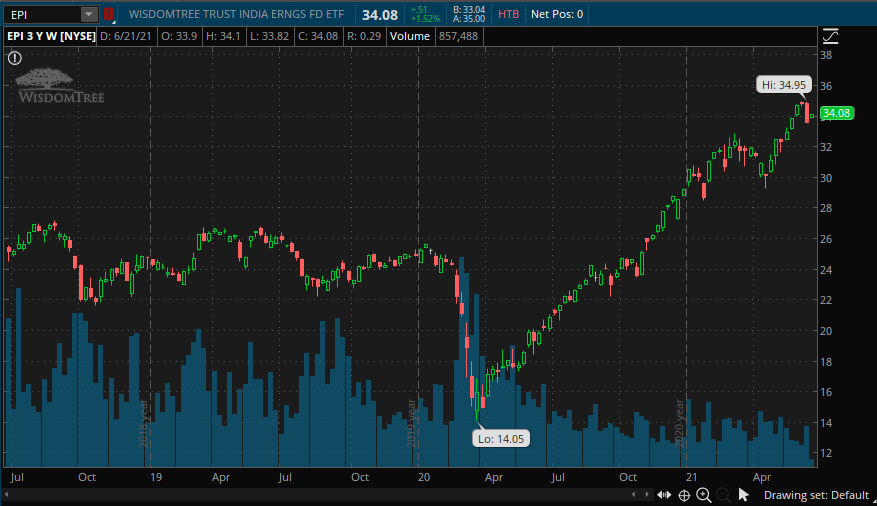Open the symbol dropdown arrow next to EPI
This screenshot has height=506, width=877.
(89, 15)
